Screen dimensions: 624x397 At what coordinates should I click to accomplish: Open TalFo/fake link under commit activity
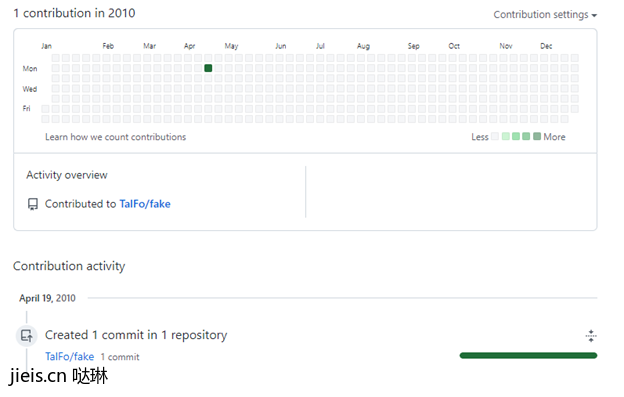pyautogui.click(x=70, y=356)
